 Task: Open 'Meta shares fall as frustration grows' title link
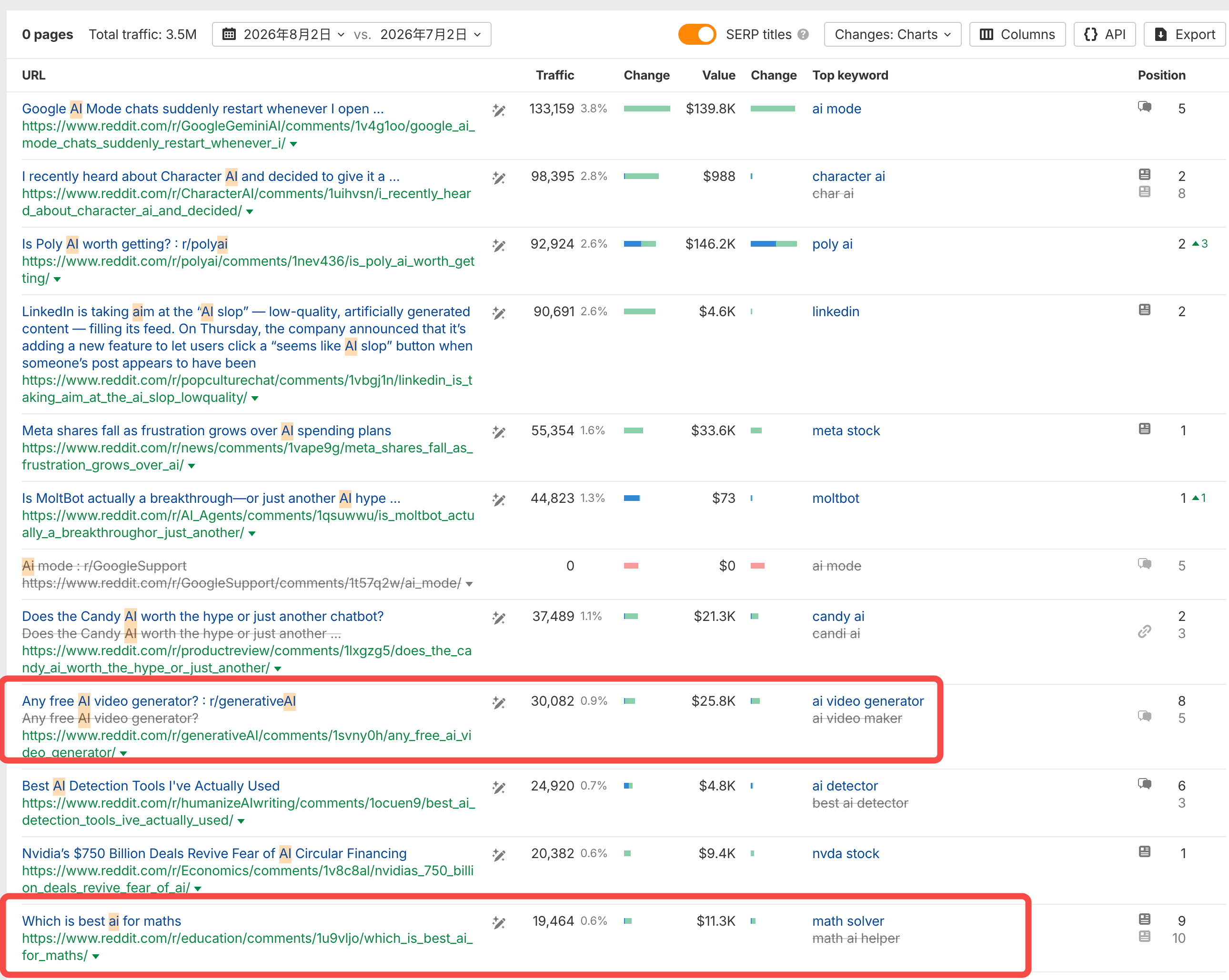point(206,431)
